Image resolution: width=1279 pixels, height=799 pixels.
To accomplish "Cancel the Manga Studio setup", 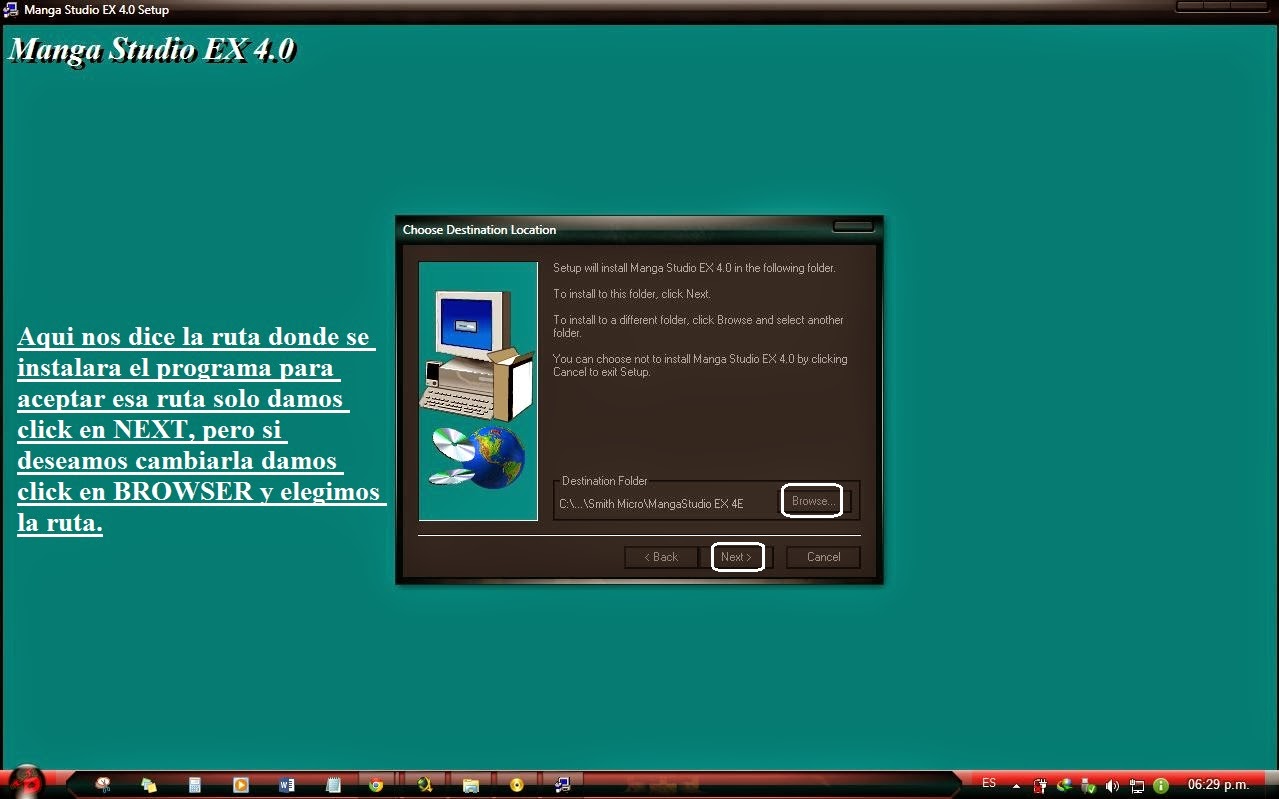I will pyautogui.click(x=823, y=557).
